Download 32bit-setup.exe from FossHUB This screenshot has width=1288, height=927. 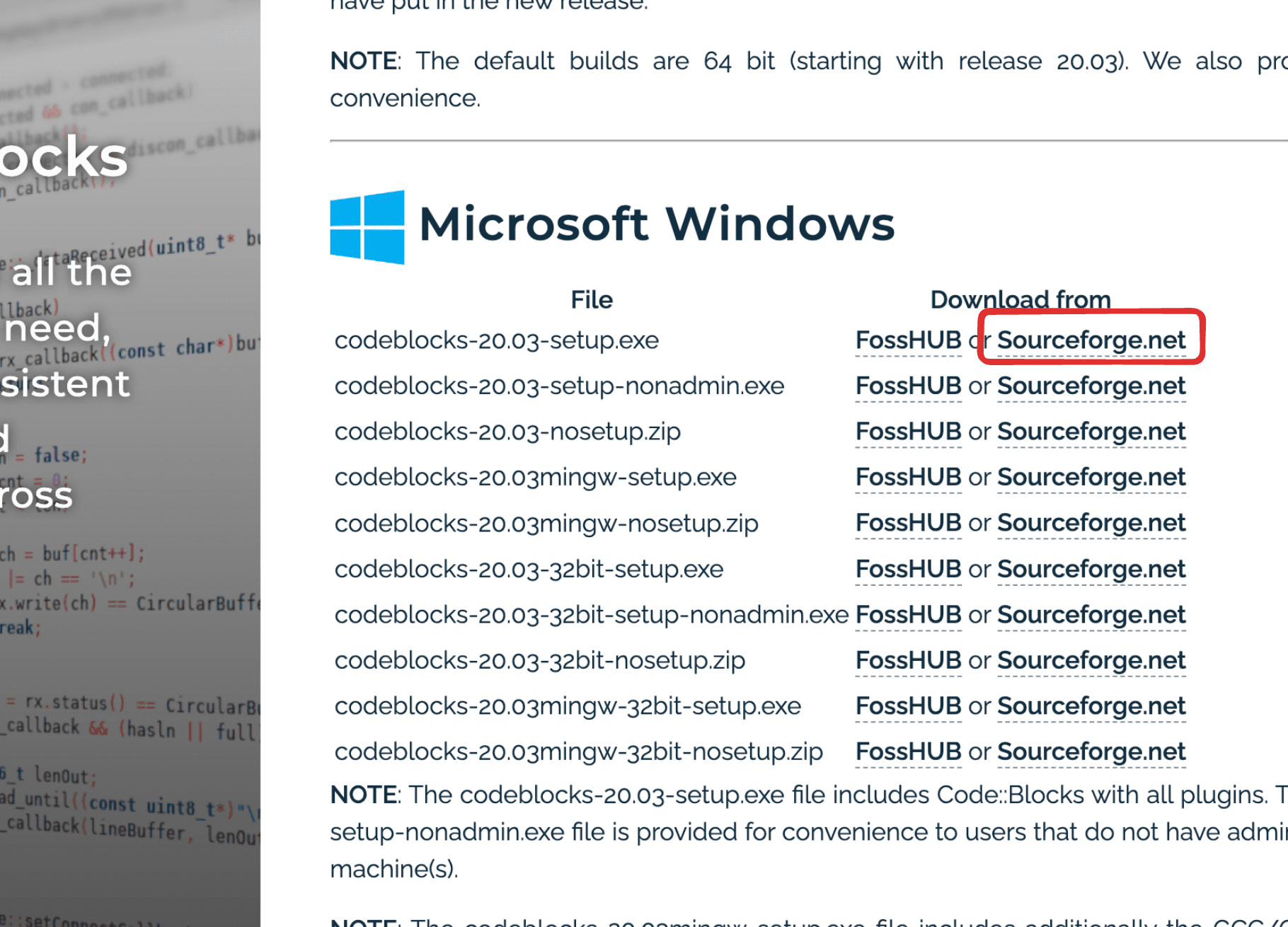pos(908,569)
